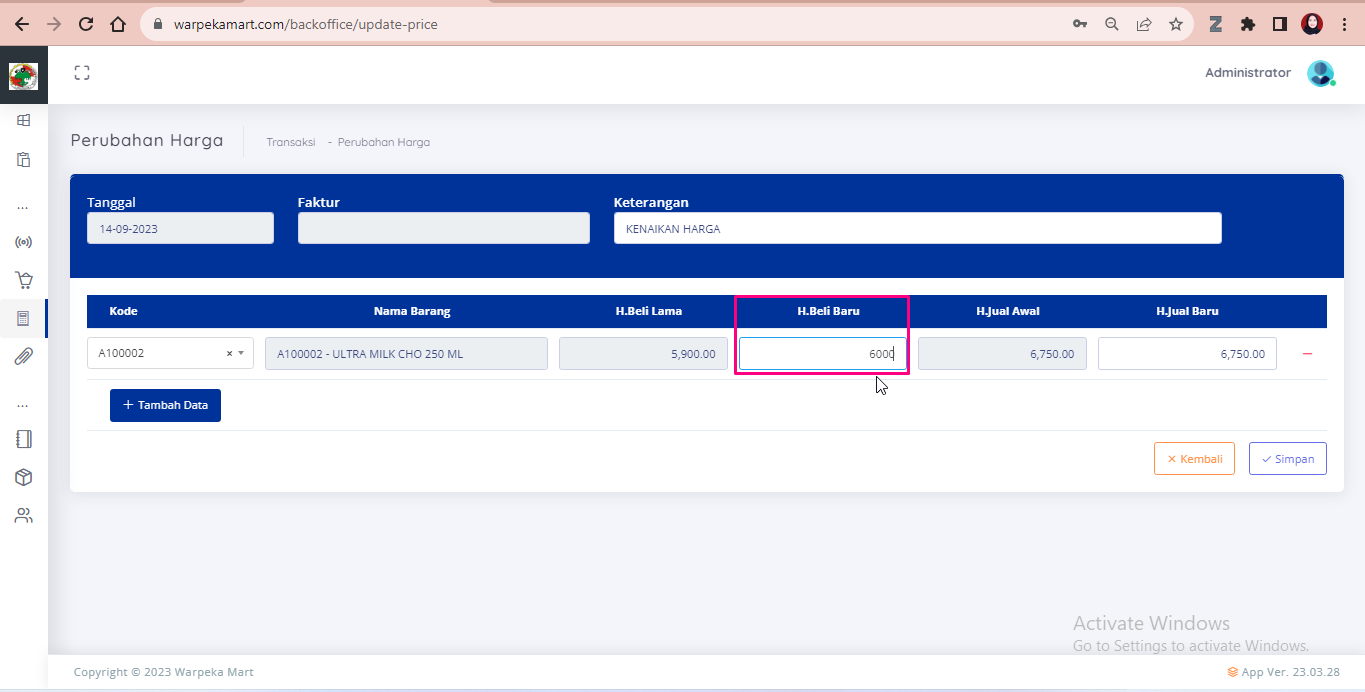
Task: Click the Faktur input field
Action: point(444,228)
